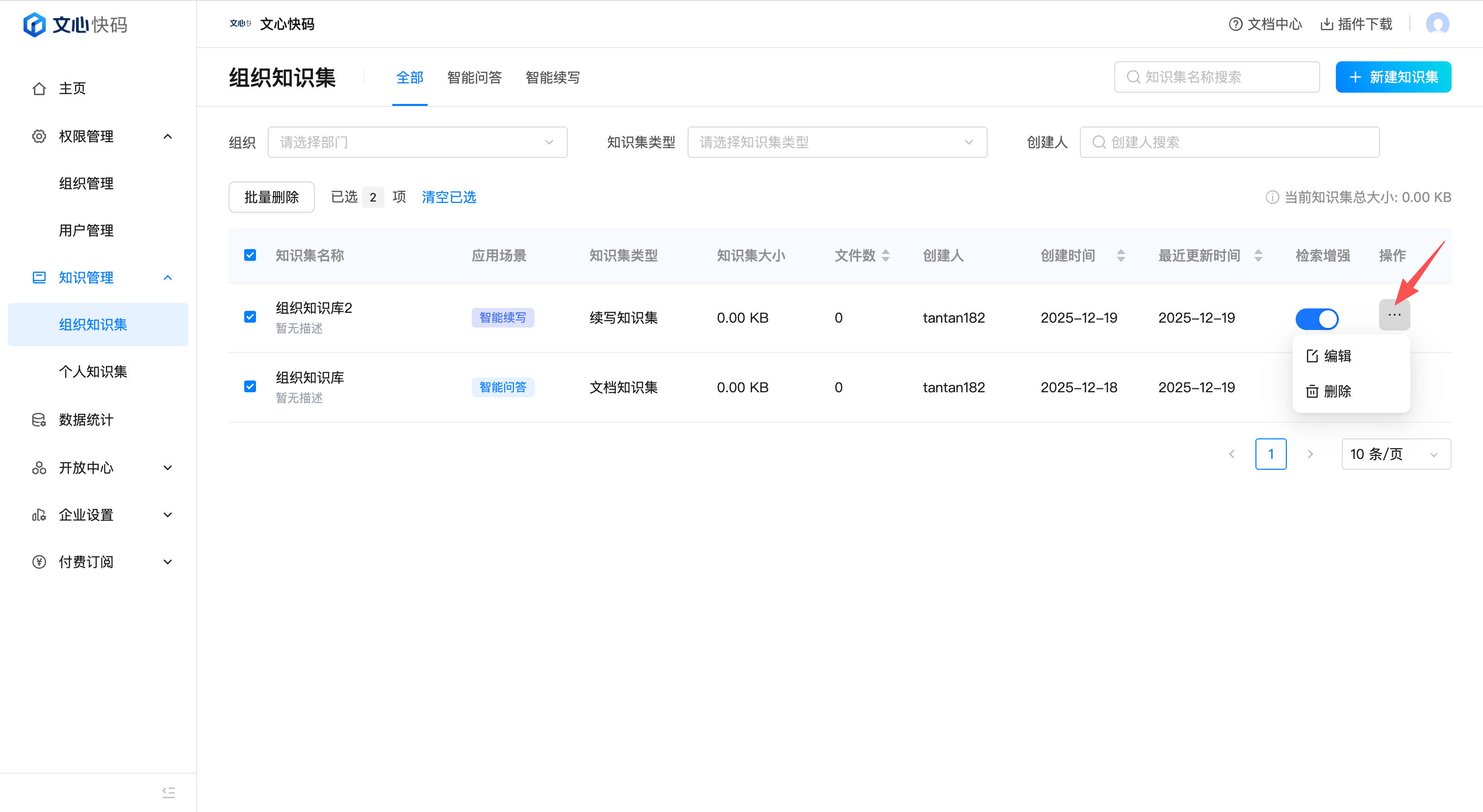Uncheck the 组织知识库 row checkbox

pos(250,386)
